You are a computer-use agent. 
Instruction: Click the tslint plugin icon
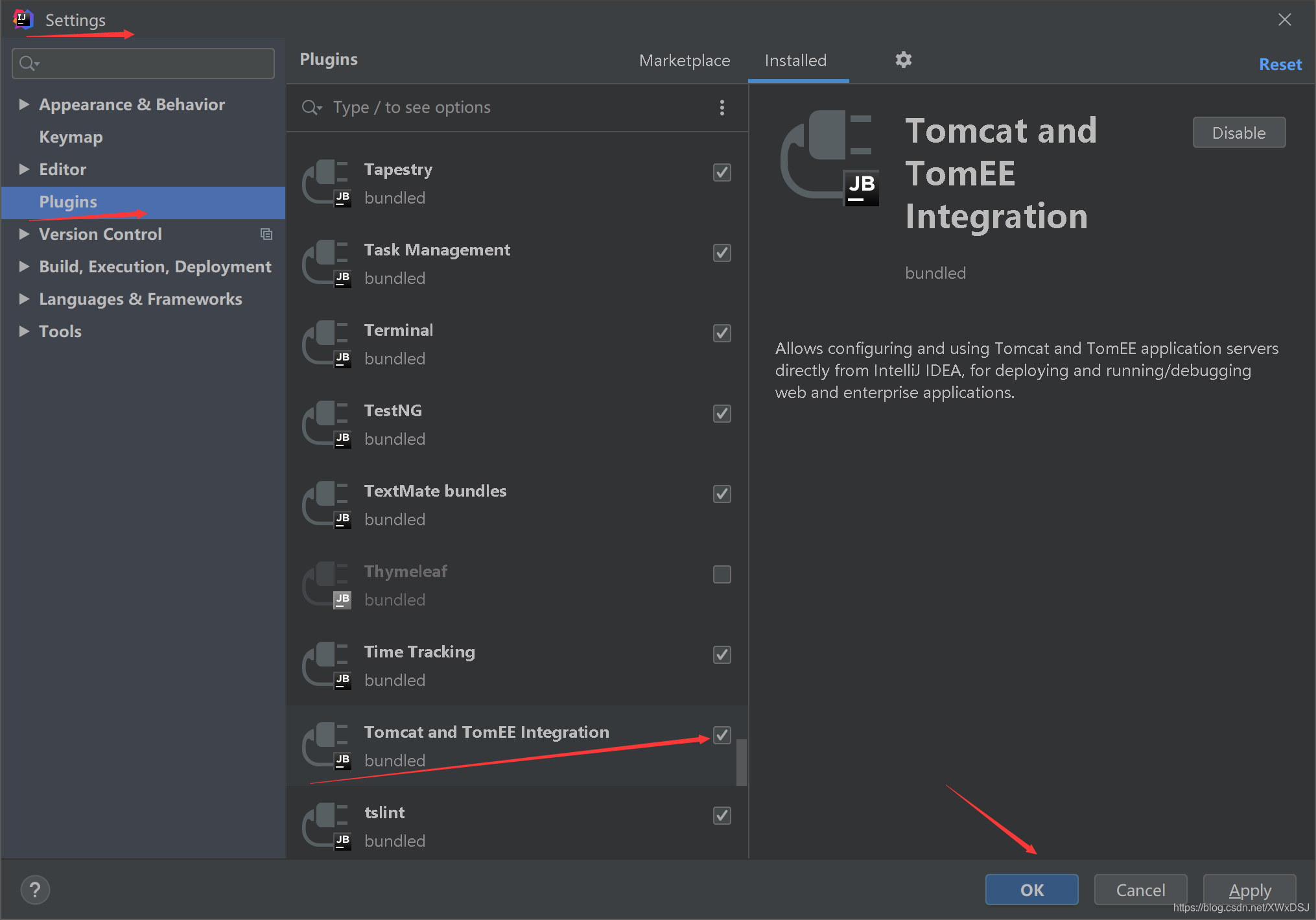327,826
